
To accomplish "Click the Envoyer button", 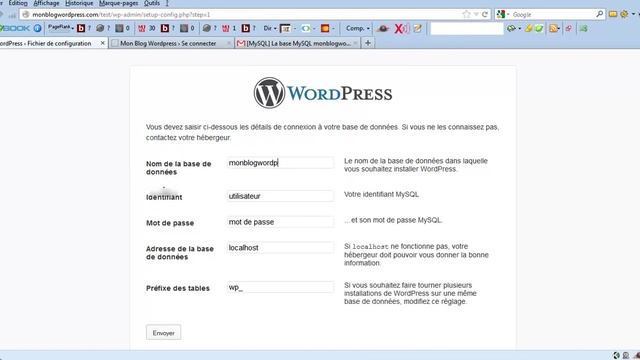I will point(163,333).
